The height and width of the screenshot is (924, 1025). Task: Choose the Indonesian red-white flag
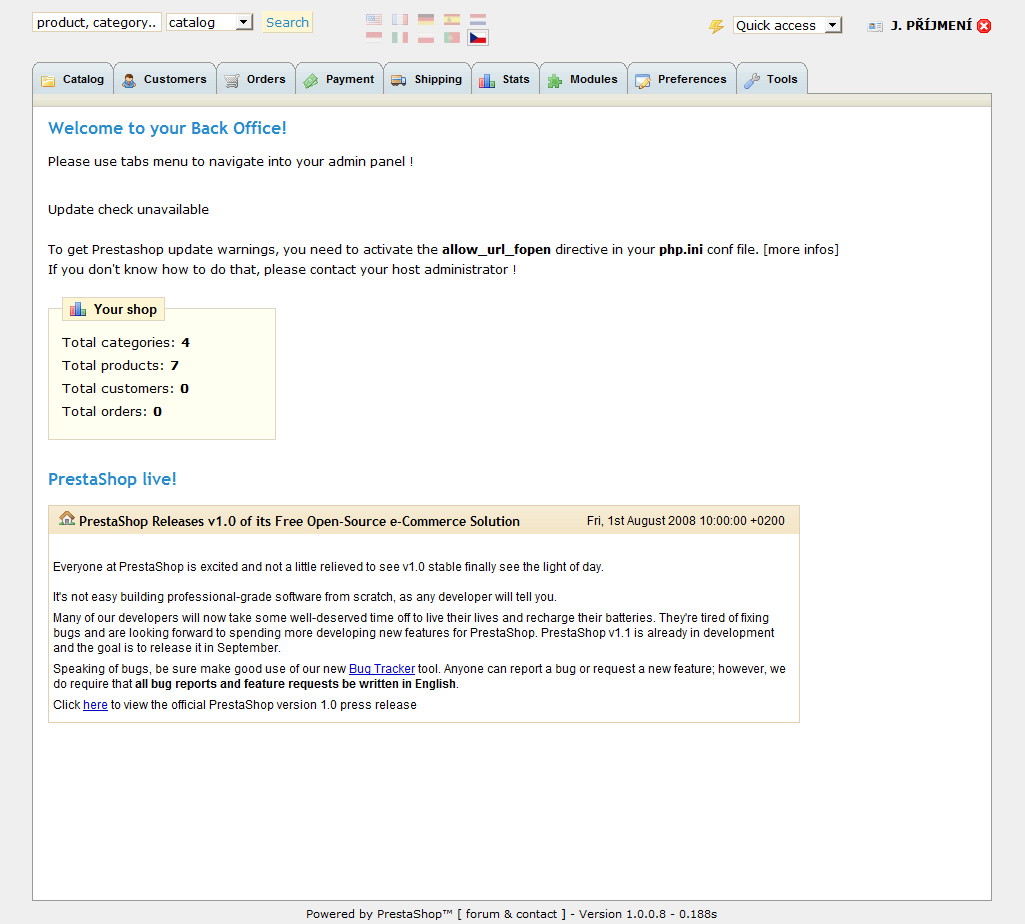click(374, 37)
